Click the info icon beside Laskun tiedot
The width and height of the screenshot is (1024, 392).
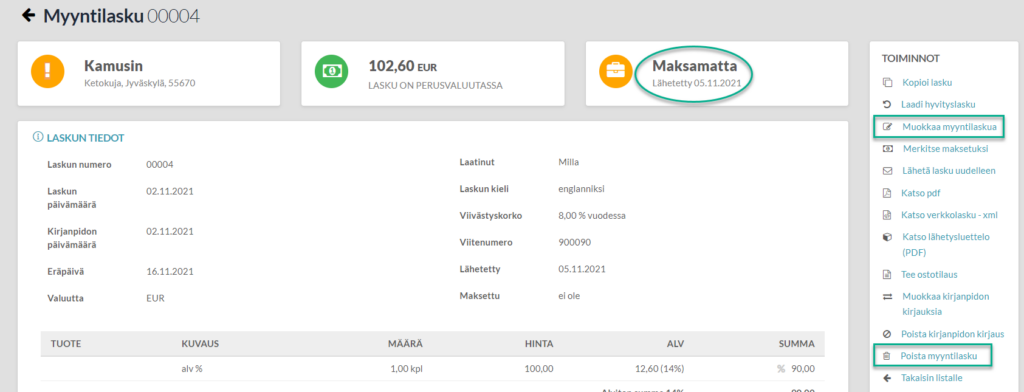(x=37, y=137)
